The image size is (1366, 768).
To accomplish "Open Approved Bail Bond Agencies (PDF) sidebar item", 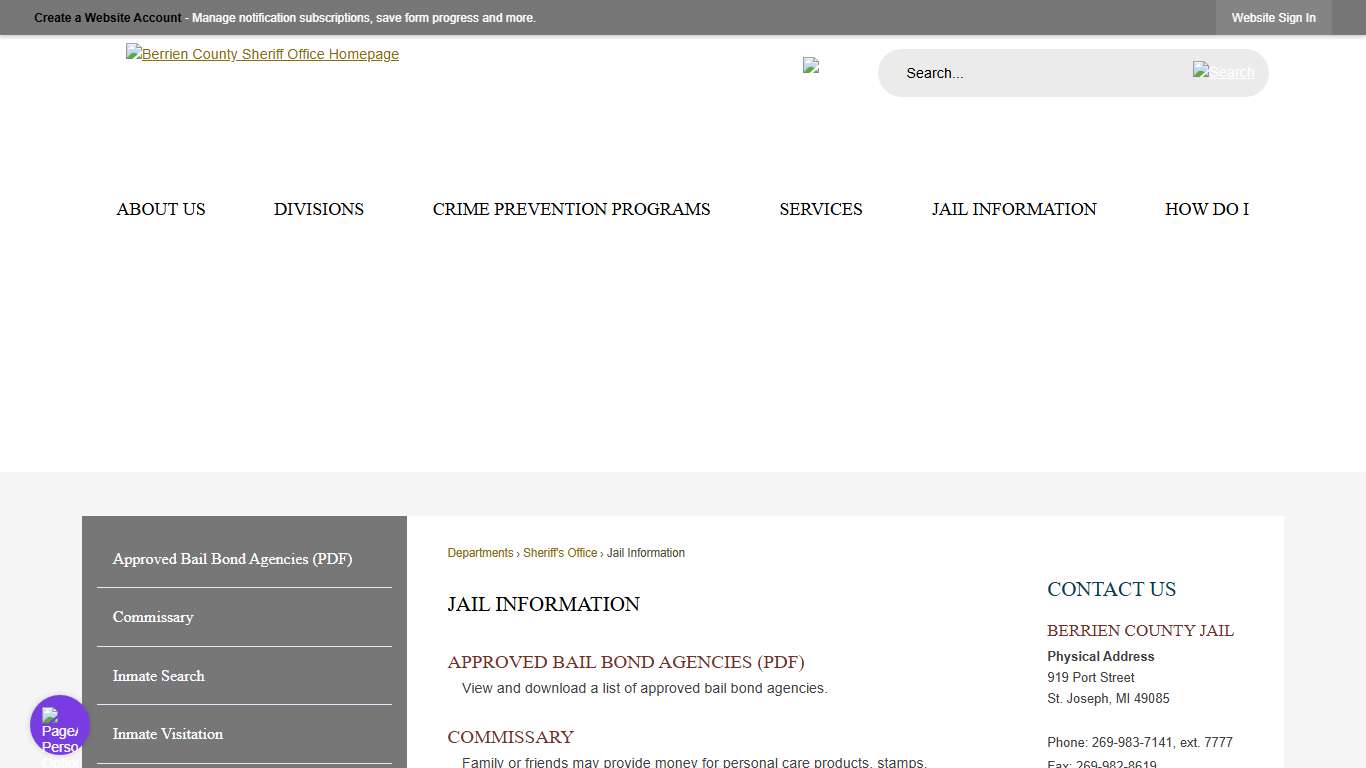I will tap(232, 559).
